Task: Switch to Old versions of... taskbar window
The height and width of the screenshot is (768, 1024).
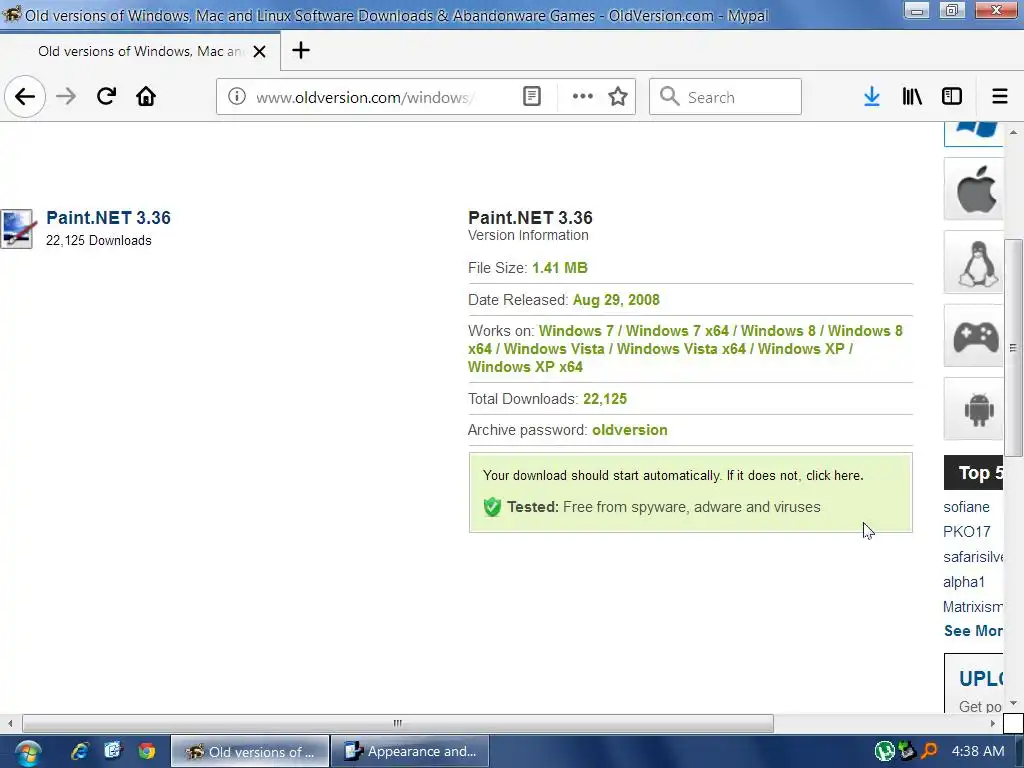Action: click(250, 751)
